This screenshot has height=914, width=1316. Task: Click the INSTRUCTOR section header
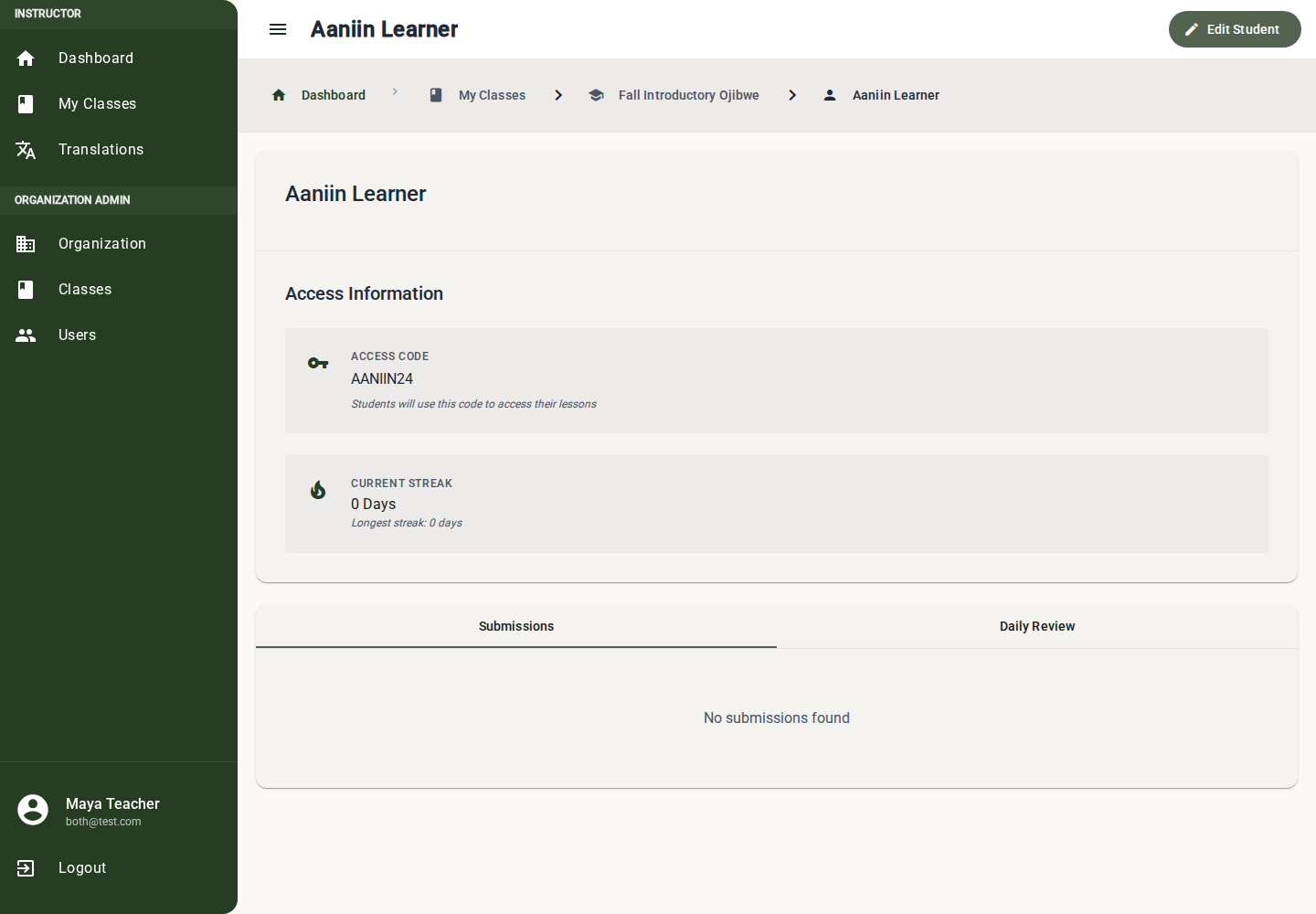click(48, 14)
